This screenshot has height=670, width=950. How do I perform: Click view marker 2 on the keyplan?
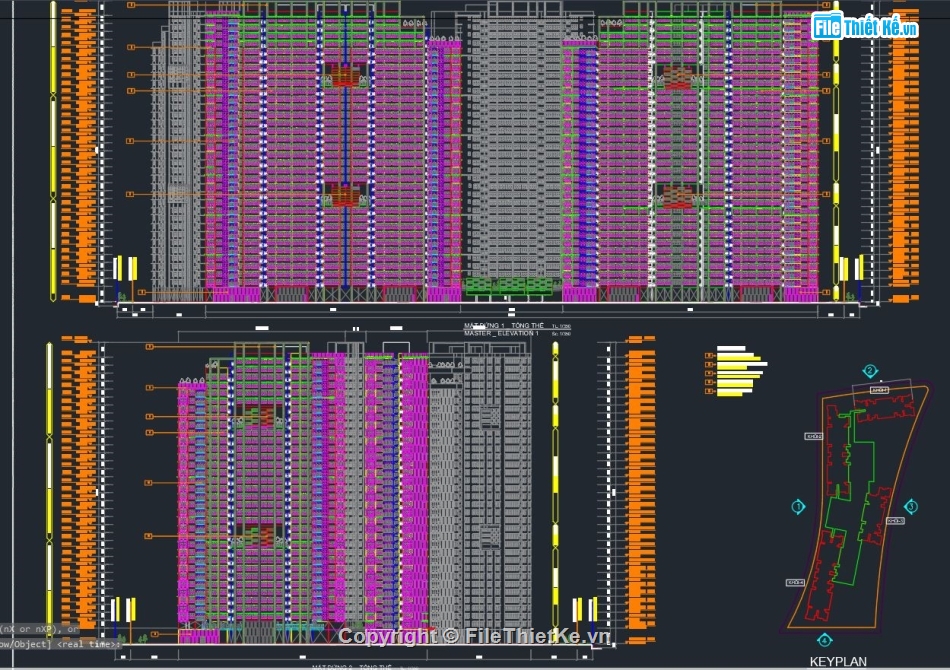click(870, 371)
